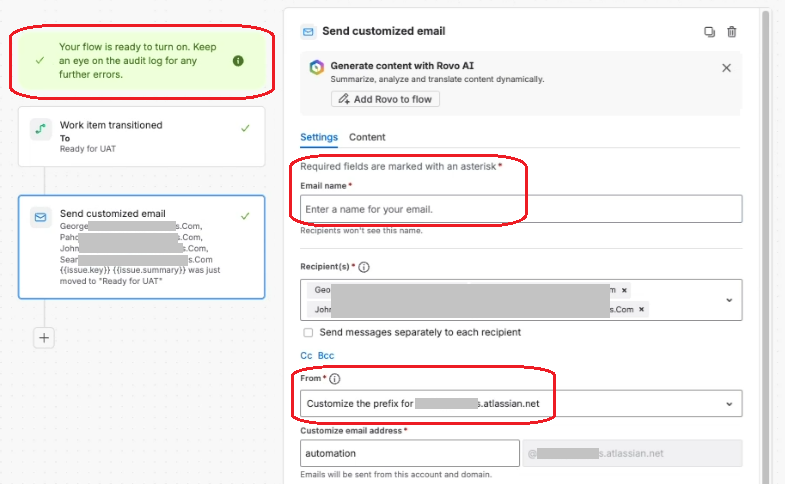Select the Send customized email flow card
This screenshot has width=785, height=484.
pos(142,247)
